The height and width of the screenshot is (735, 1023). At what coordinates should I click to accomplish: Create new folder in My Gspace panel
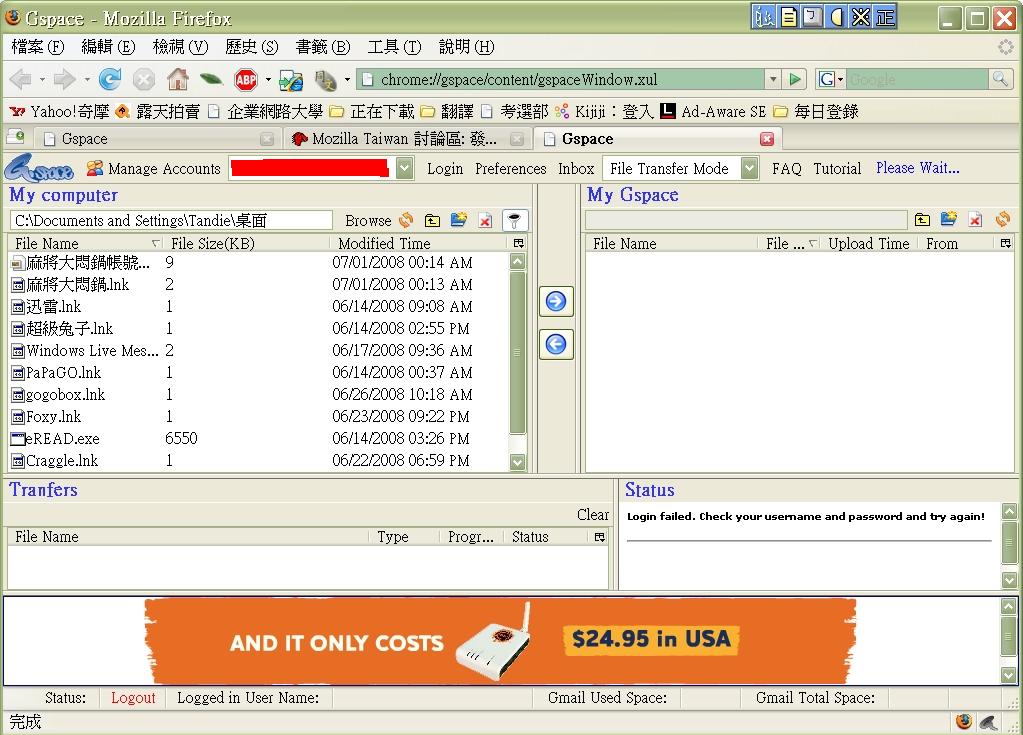point(949,219)
